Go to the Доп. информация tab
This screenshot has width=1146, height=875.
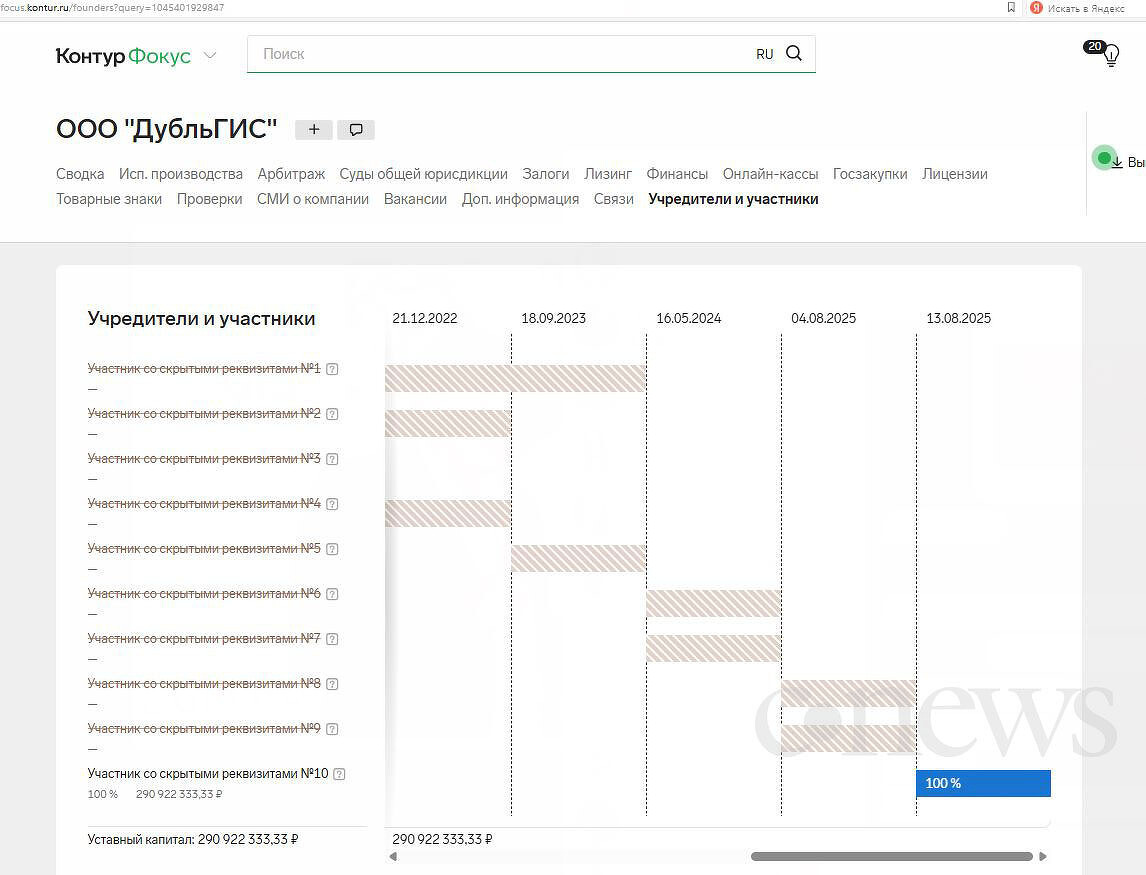(x=520, y=199)
